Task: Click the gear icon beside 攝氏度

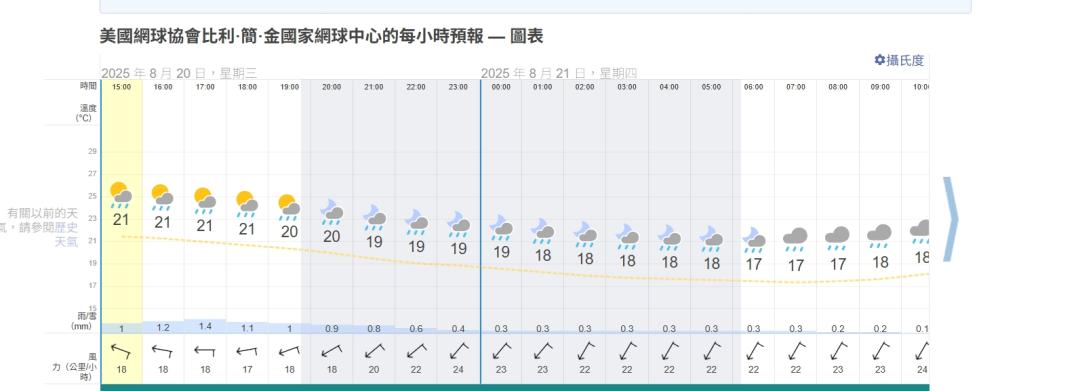Action: [x=880, y=60]
